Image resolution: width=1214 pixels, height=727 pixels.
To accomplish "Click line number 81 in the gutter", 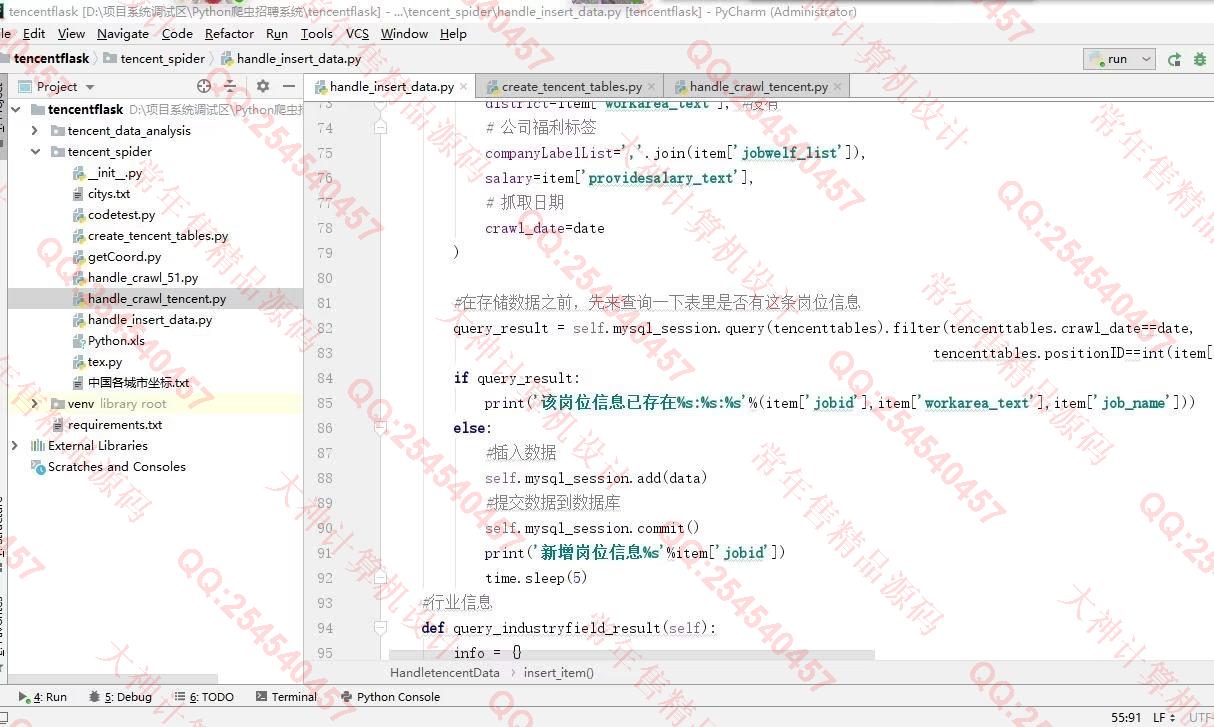I will [324, 303].
